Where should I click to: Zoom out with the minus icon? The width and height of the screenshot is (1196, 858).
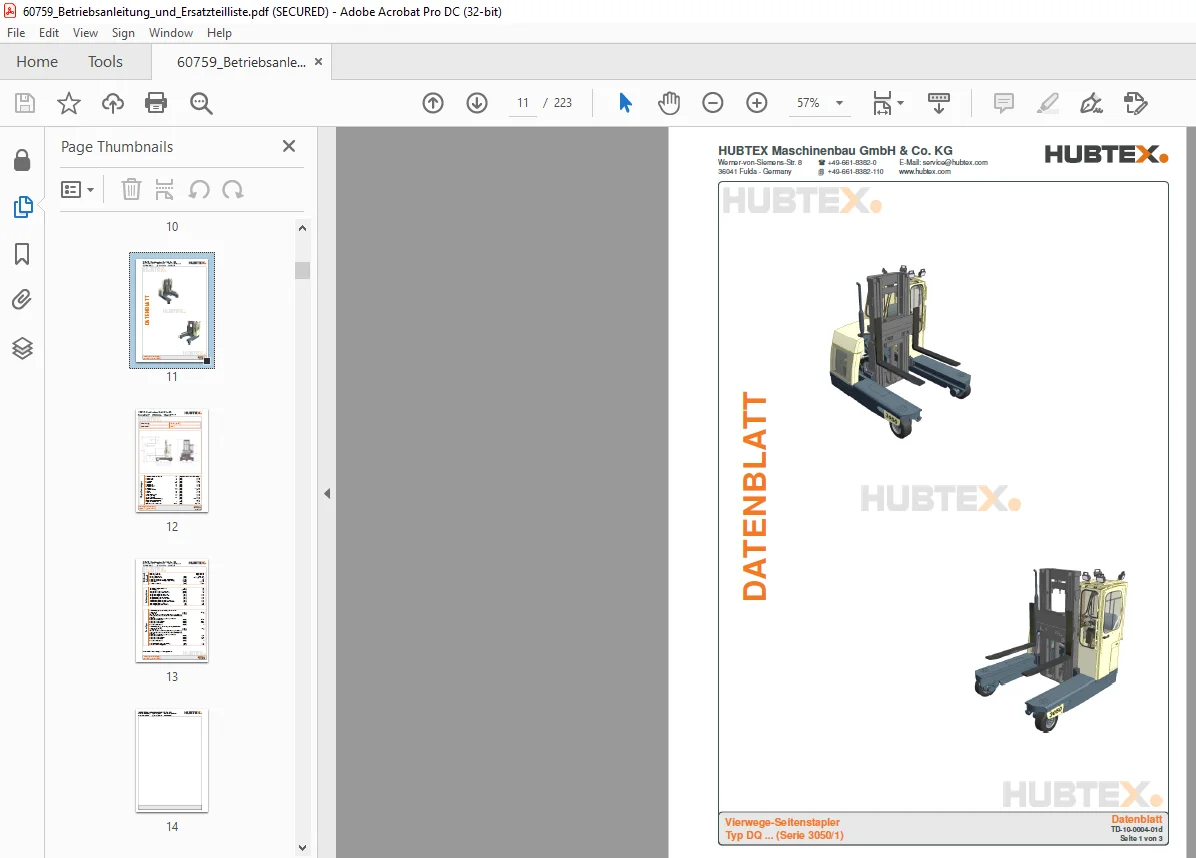[712, 103]
